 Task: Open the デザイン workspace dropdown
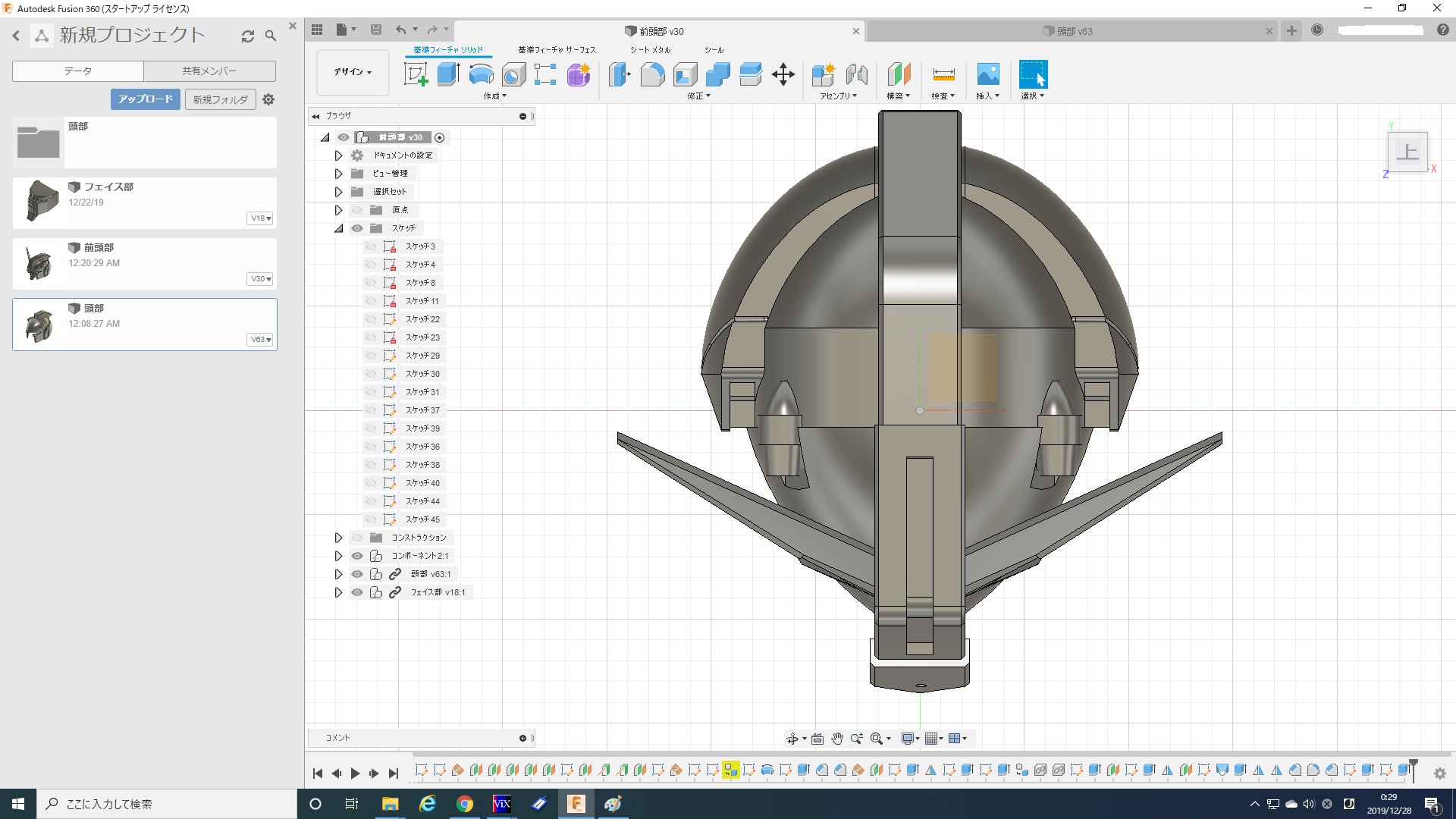click(353, 72)
